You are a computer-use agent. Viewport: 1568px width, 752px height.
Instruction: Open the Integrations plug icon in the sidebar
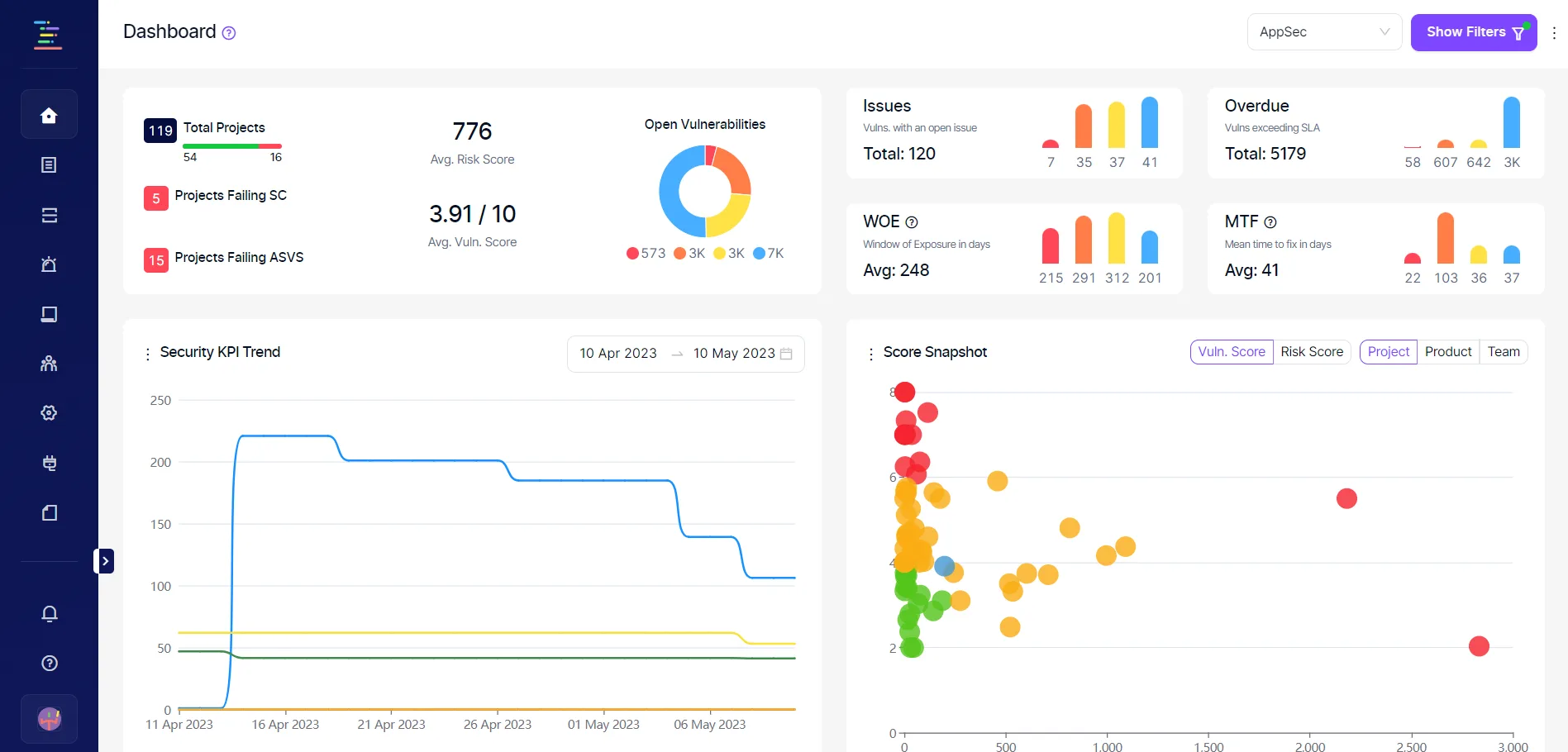(x=49, y=463)
